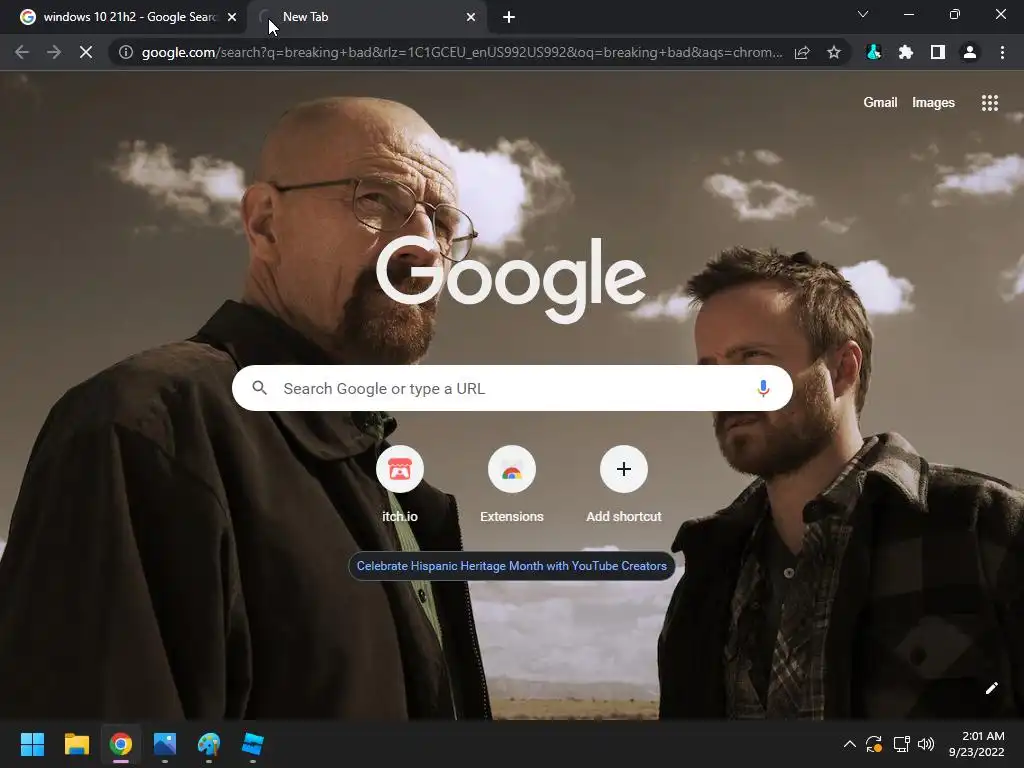Open the Google apps grid

click(x=989, y=103)
